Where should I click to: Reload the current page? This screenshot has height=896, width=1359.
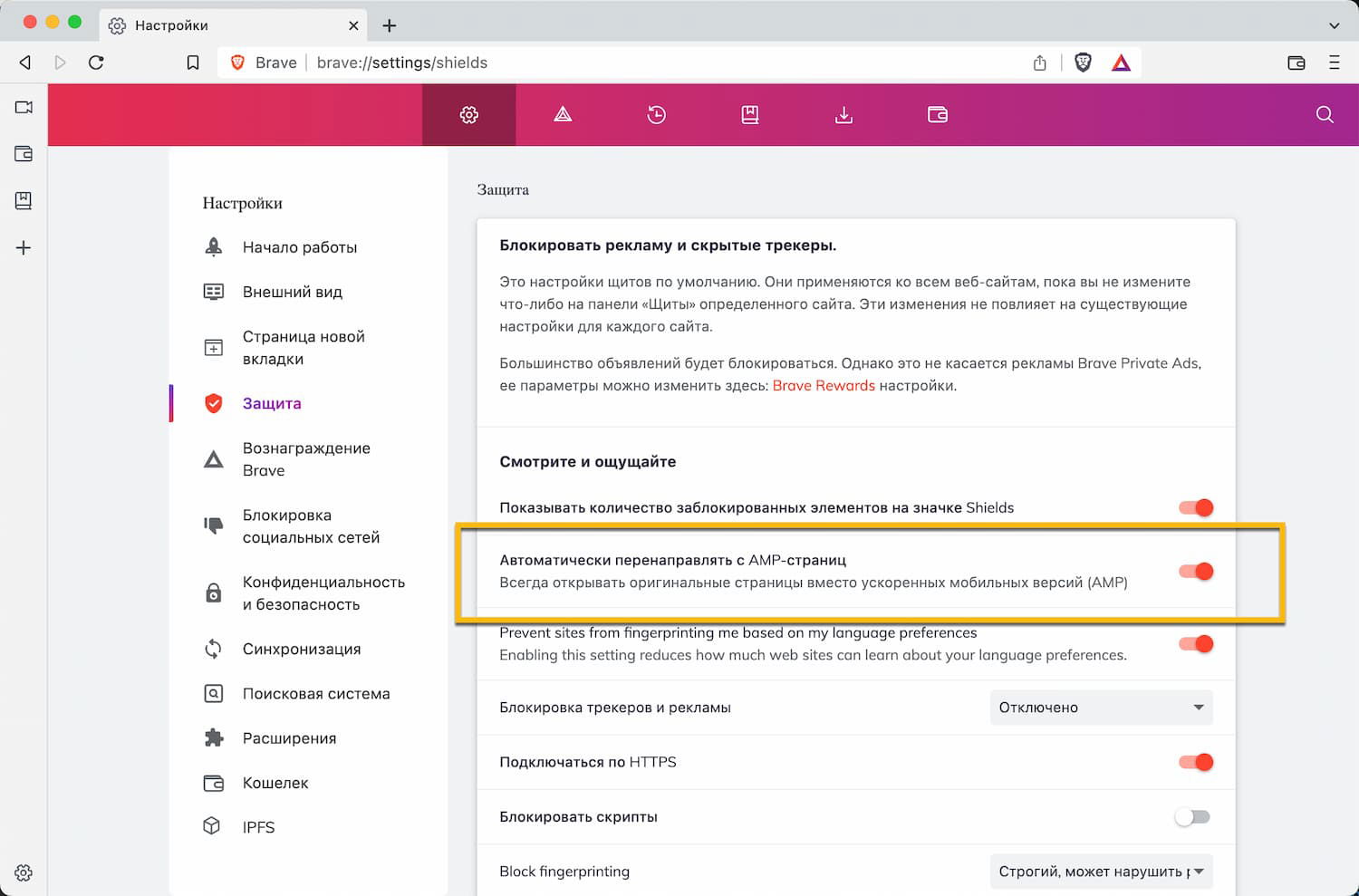coord(96,63)
